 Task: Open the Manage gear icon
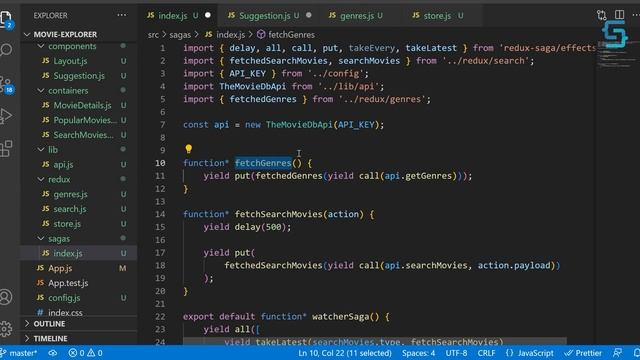6,329
